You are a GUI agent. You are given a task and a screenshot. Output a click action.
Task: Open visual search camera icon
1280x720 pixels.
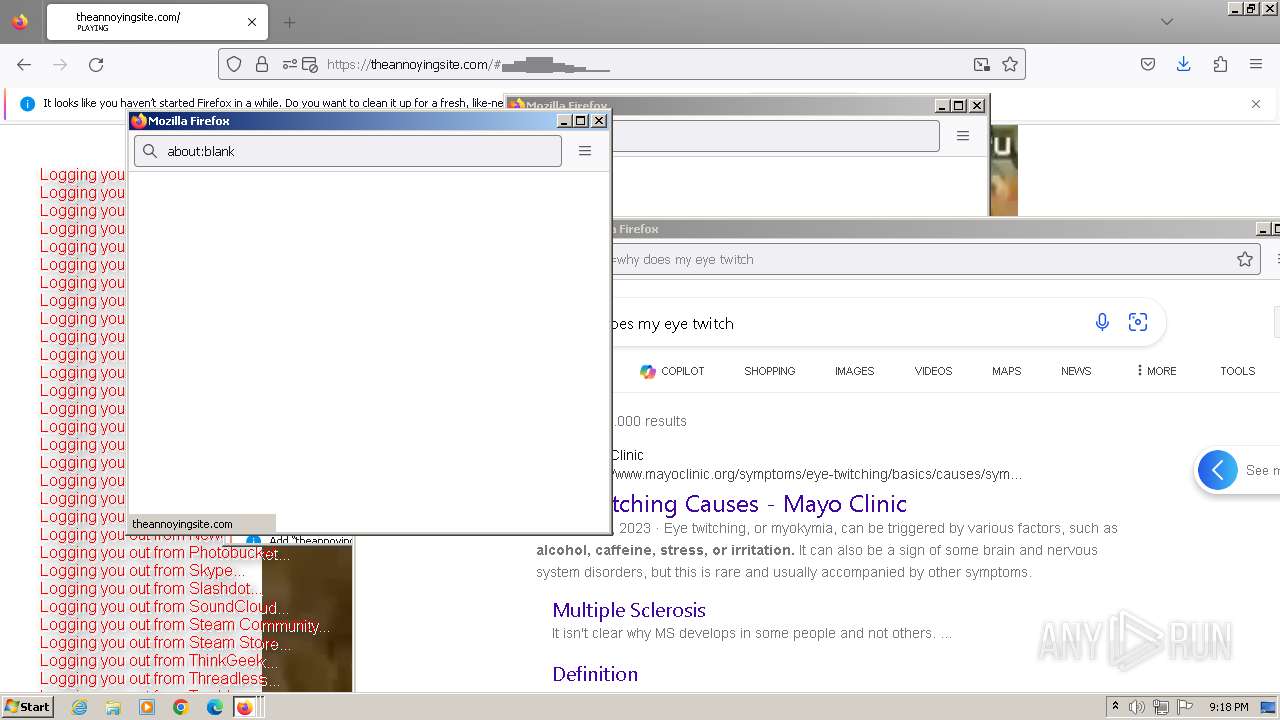[x=1138, y=322]
